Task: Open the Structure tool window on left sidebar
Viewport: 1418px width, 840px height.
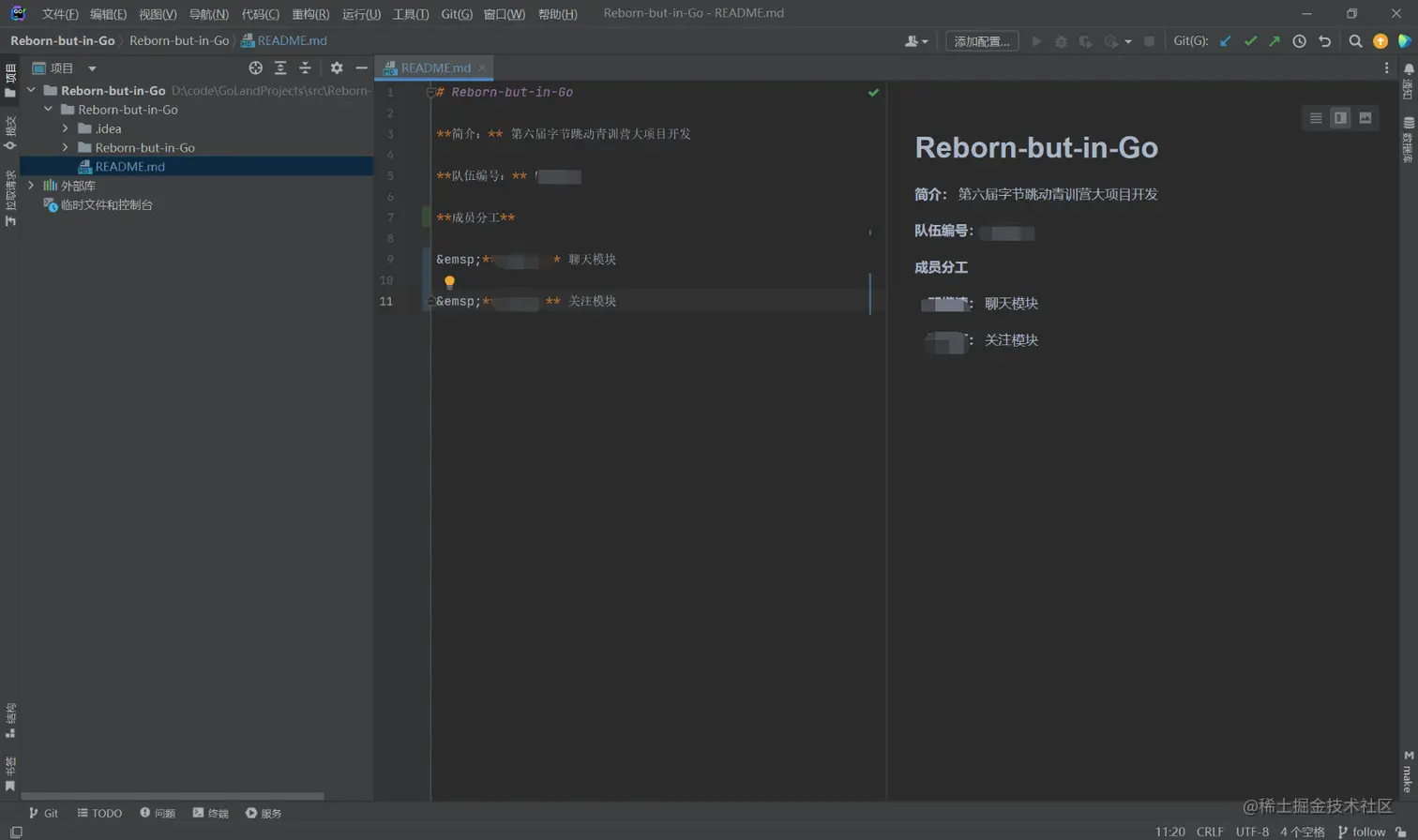Action: click(10, 720)
